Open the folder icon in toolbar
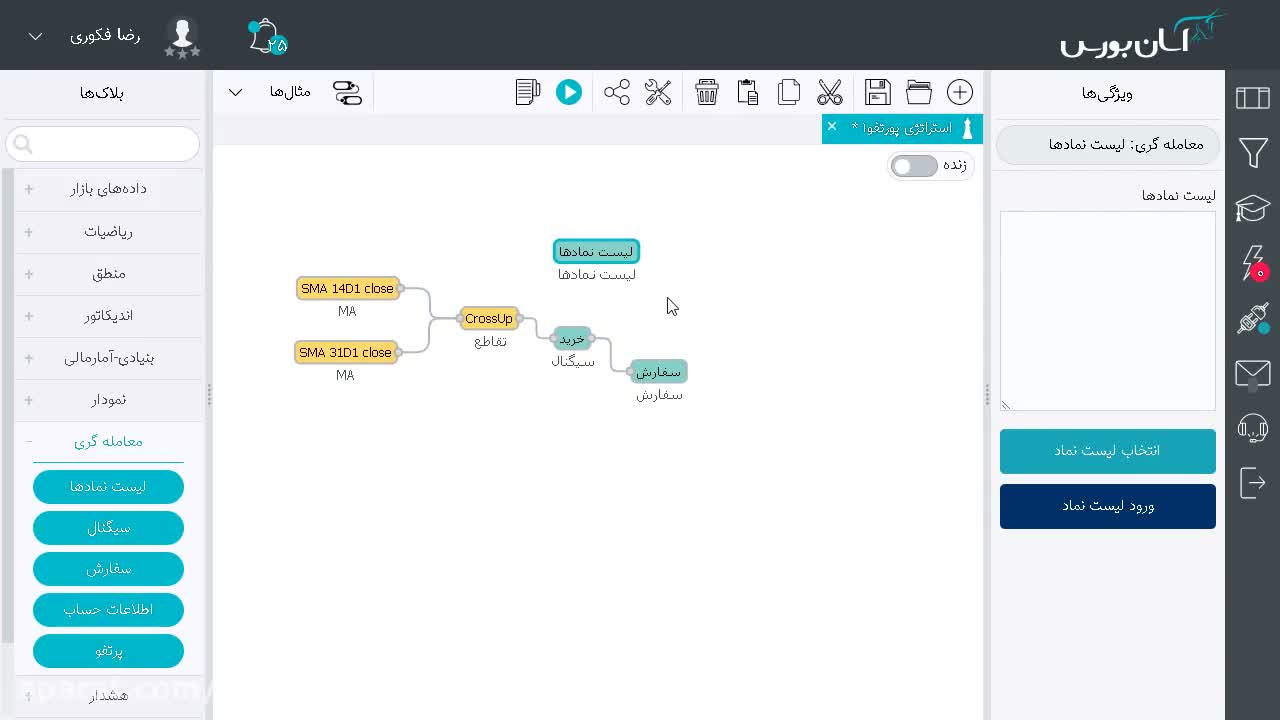Viewport: 1280px width, 720px height. (x=919, y=92)
